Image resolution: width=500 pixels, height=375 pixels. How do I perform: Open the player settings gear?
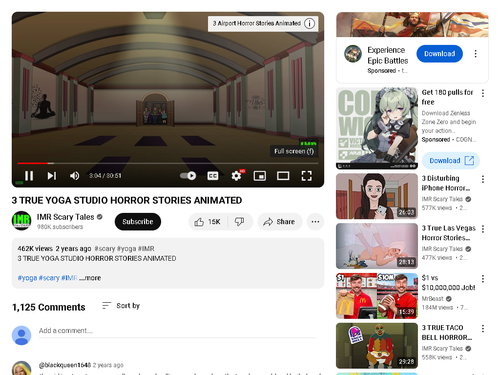tap(236, 176)
